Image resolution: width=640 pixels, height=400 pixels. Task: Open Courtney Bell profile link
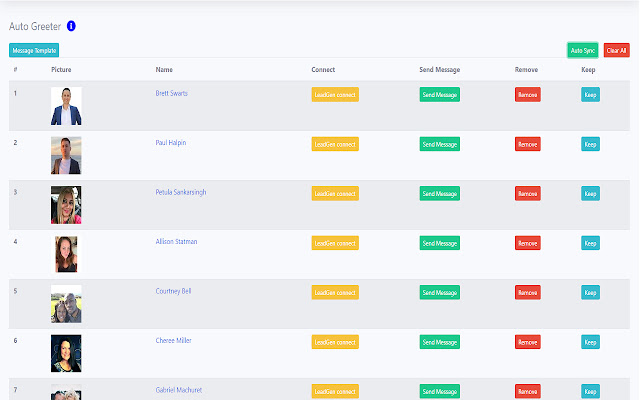click(x=173, y=291)
